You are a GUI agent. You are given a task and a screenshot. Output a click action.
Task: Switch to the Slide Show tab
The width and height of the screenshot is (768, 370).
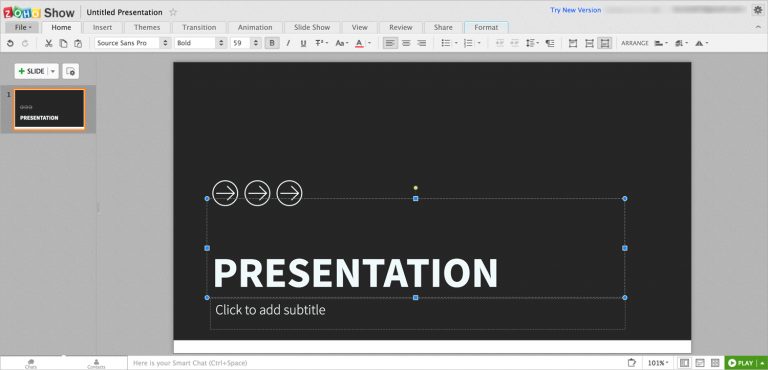click(x=312, y=27)
